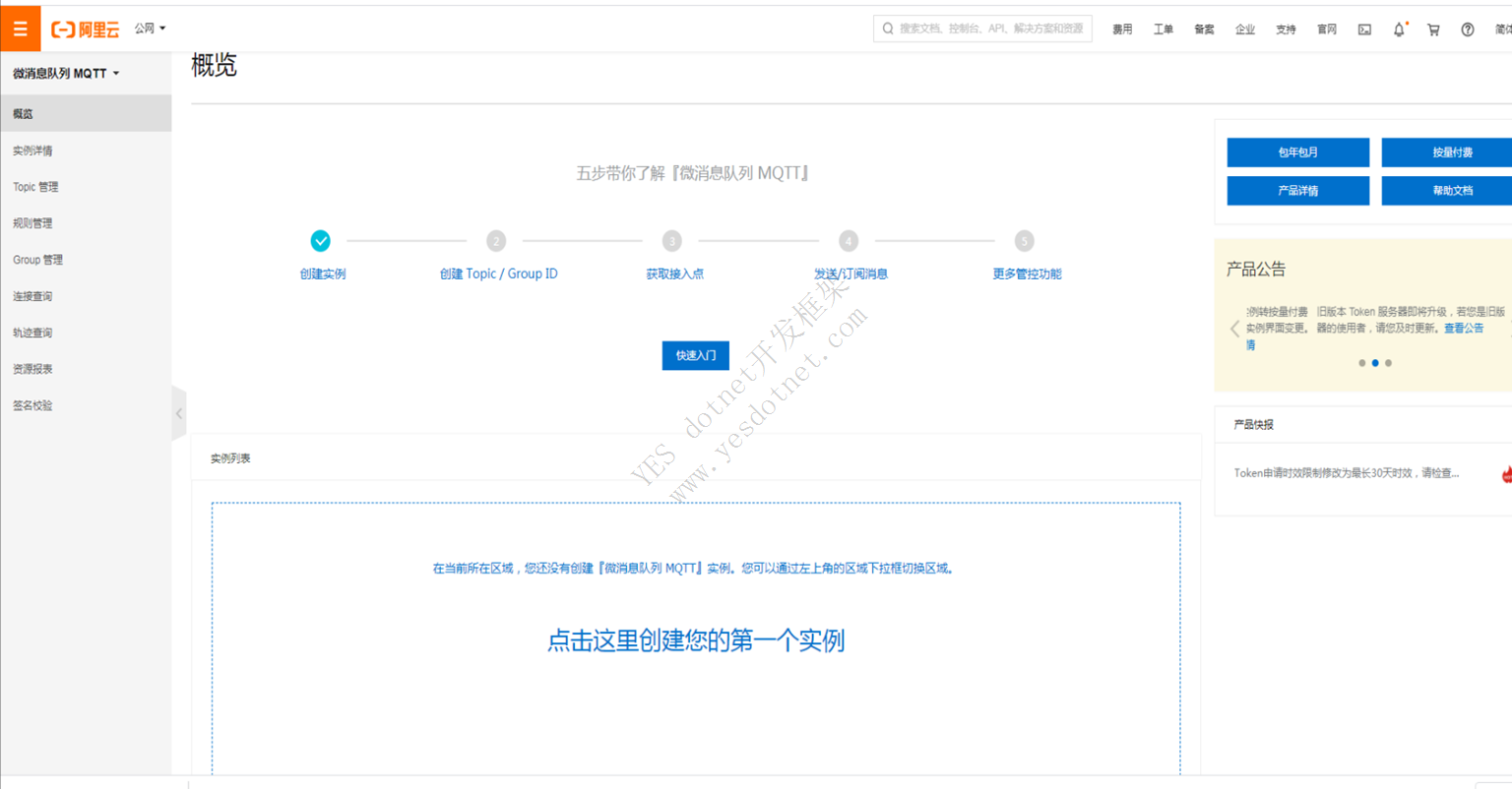Select the first announcement carousel dot
1512x789 pixels.
coord(1362,363)
